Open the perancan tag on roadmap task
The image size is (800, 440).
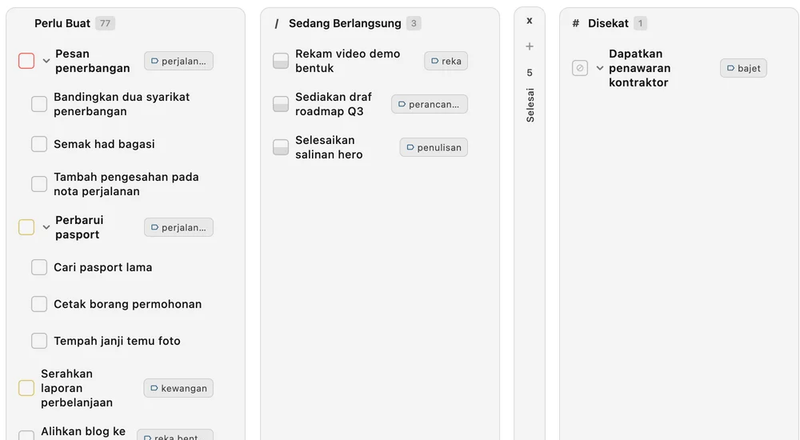[x=430, y=104]
